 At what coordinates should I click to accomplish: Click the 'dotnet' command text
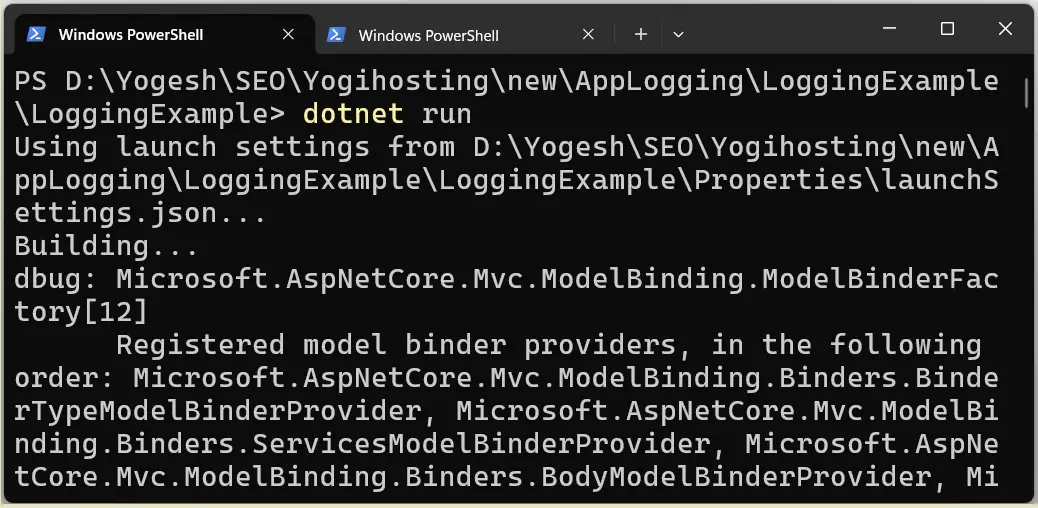(x=353, y=114)
